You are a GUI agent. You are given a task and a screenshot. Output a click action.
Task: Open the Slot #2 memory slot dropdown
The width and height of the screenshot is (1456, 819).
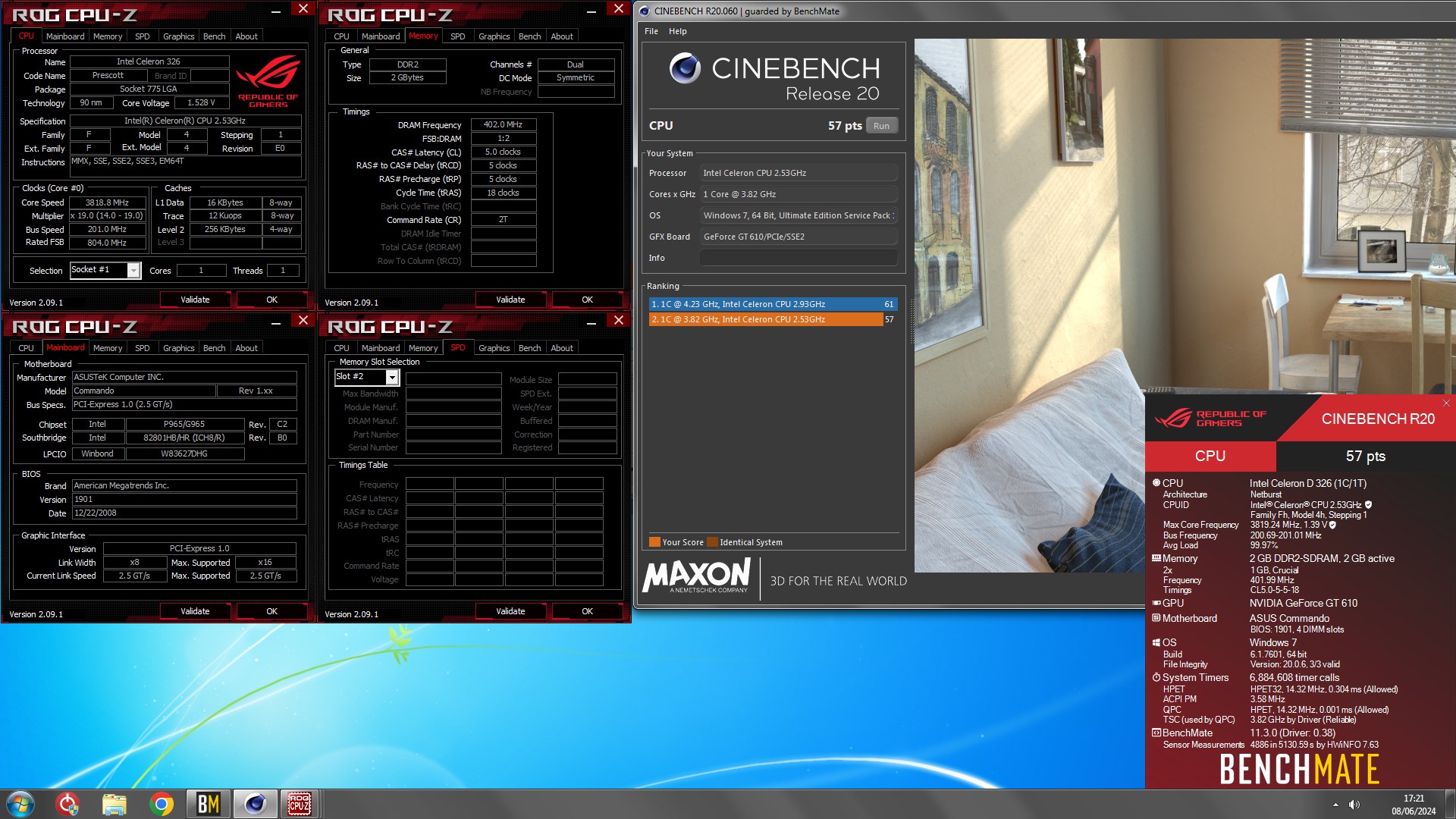tap(392, 377)
